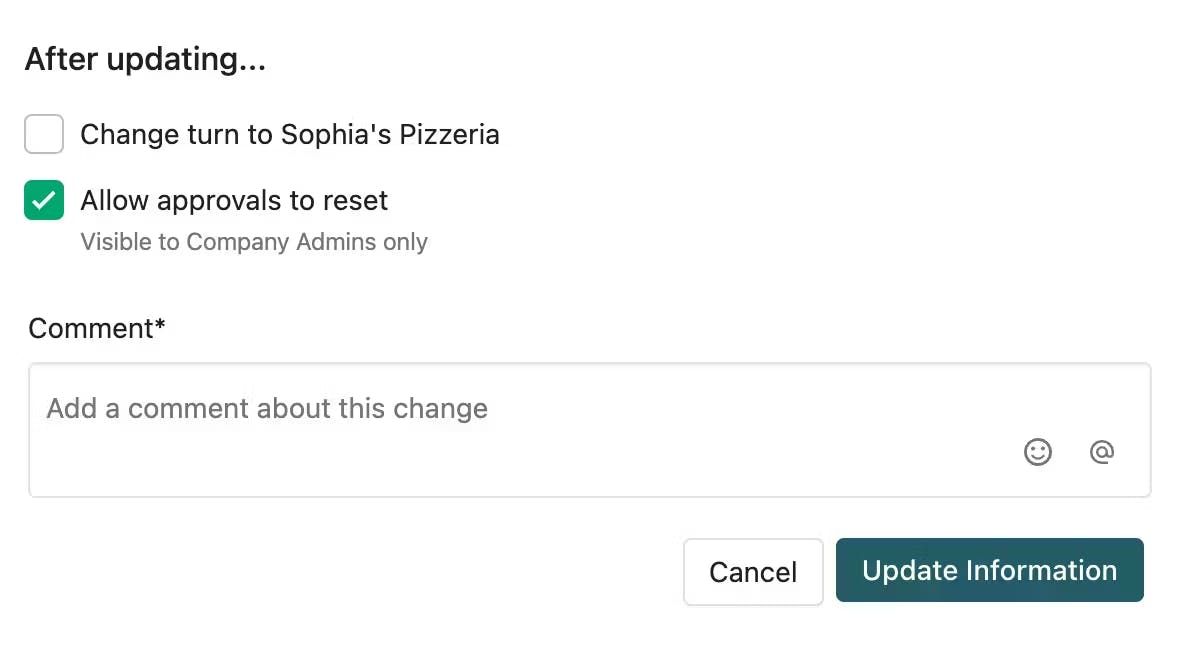
Task: Mention a user with the @ icon
Action: coord(1101,452)
